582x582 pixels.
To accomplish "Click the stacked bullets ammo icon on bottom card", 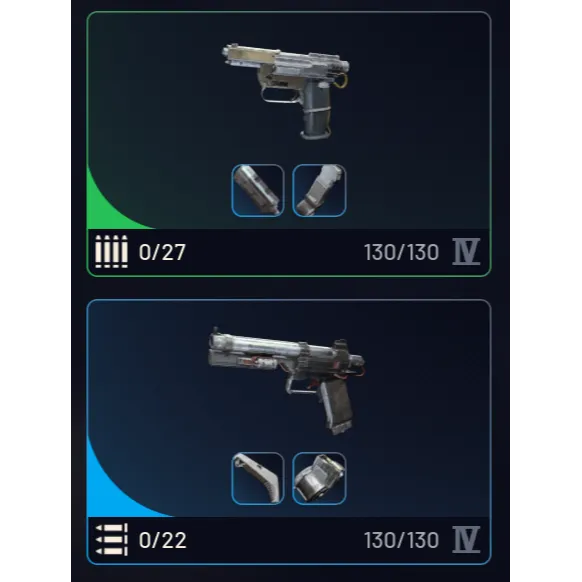I will (x=111, y=539).
